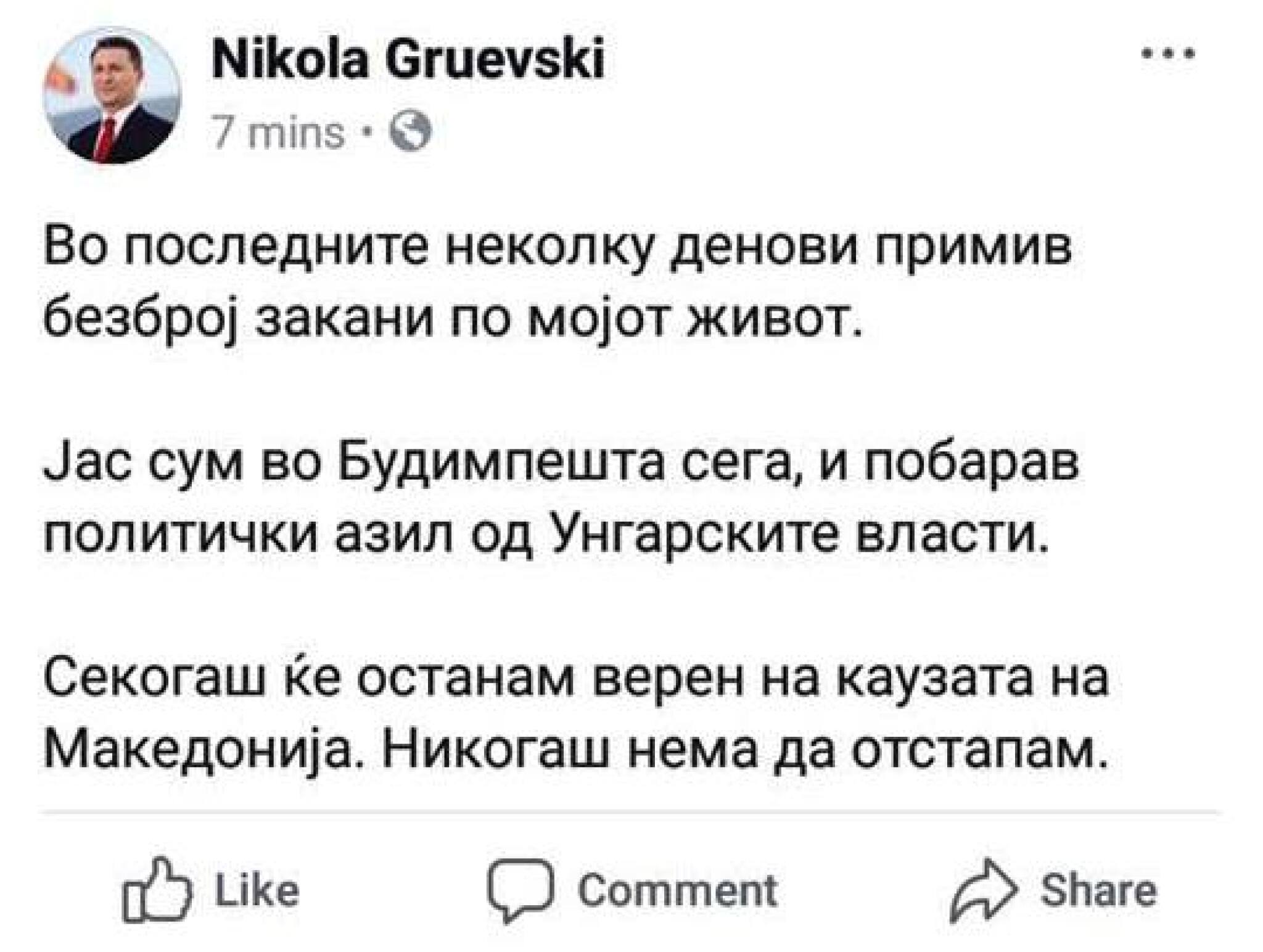Image resolution: width=1263 pixels, height=952 pixels.
Task: Click the divider line above the Like row
Action: click(629, 813)
